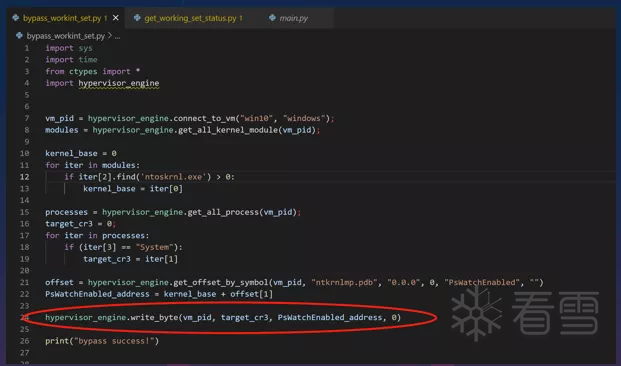The height and width of the screenshot is (366, 621).
Task: Click 'target_cr3 = 0;' on line 16
Action: tap(81, 224)
